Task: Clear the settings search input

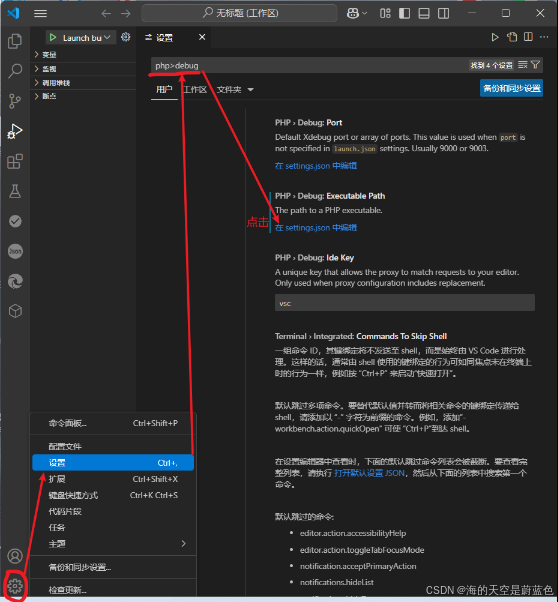Action: click(523, 65)
